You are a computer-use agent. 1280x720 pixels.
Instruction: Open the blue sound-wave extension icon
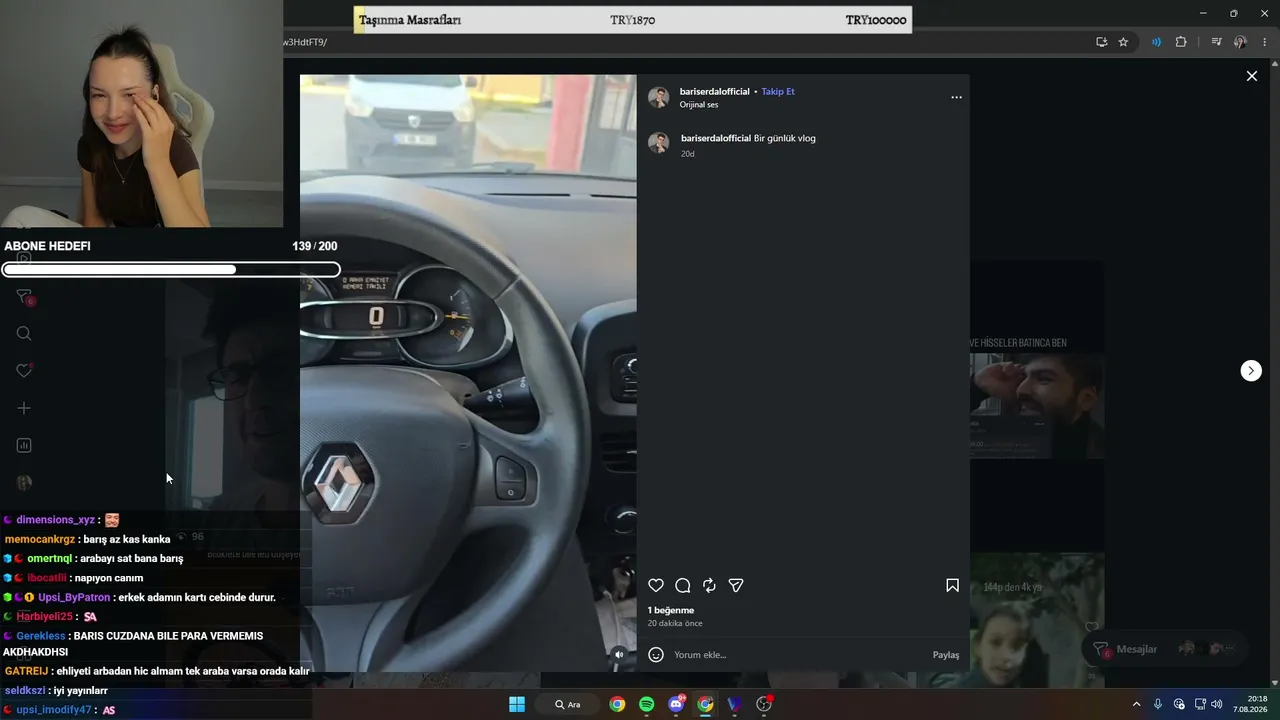pyautogui.click(x=1156, y=42)
